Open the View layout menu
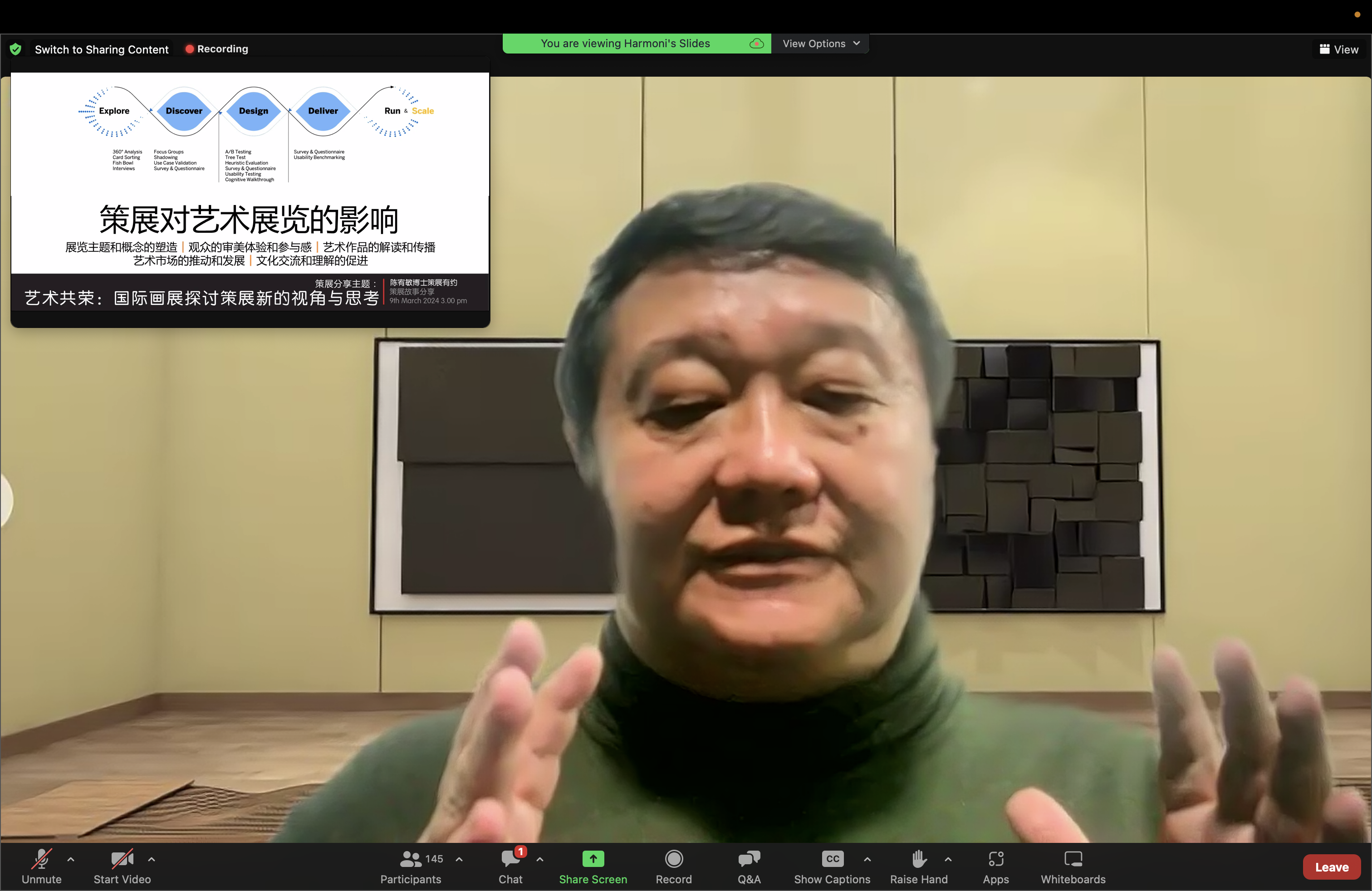Screen dimensions: 1372x891 click(x=1338, y=49)
